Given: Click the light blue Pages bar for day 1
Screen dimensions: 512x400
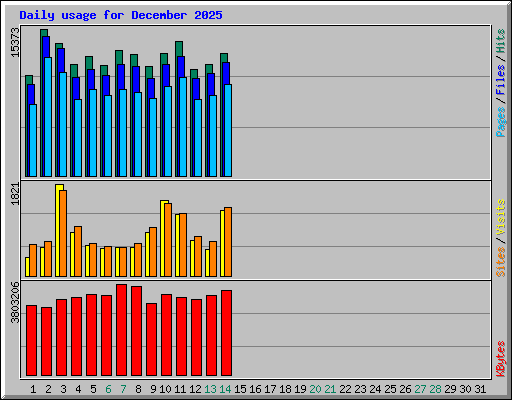Looking at the screenshot, I should pos(33,140).
